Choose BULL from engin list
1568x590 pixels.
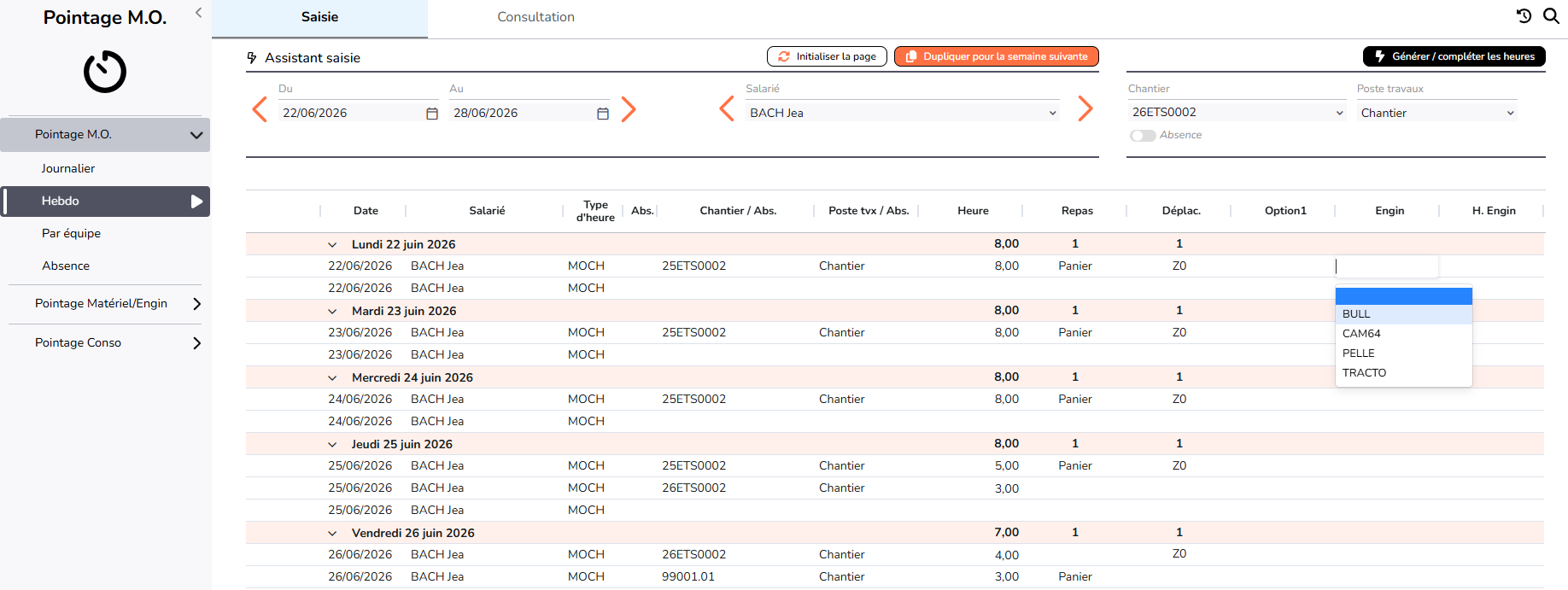(1403, 314)
